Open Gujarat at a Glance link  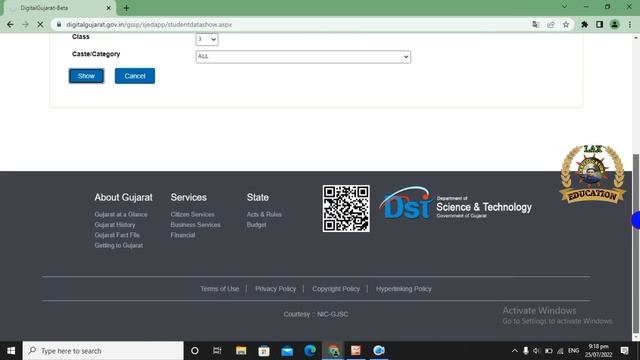pos(121,214)
